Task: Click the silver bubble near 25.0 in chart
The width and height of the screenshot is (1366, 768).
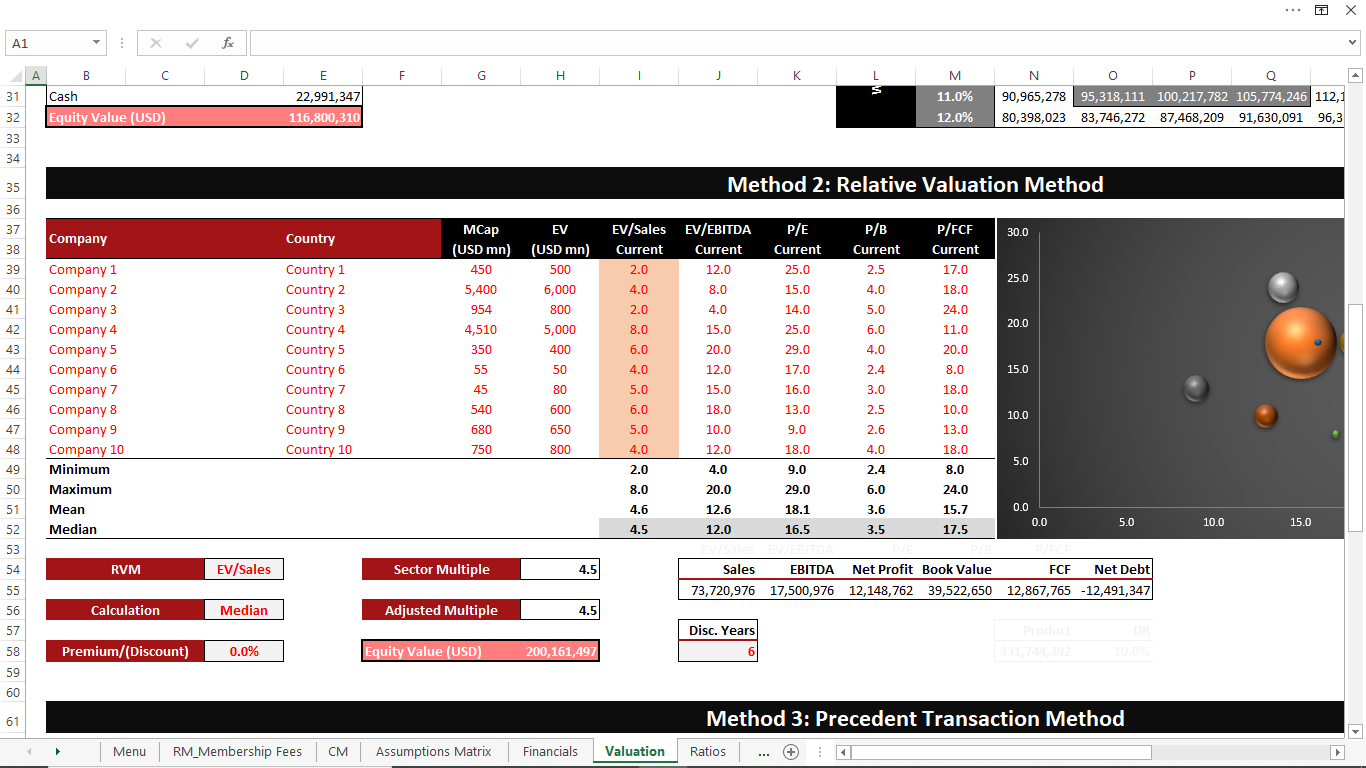Action: tap(1283, 287)
